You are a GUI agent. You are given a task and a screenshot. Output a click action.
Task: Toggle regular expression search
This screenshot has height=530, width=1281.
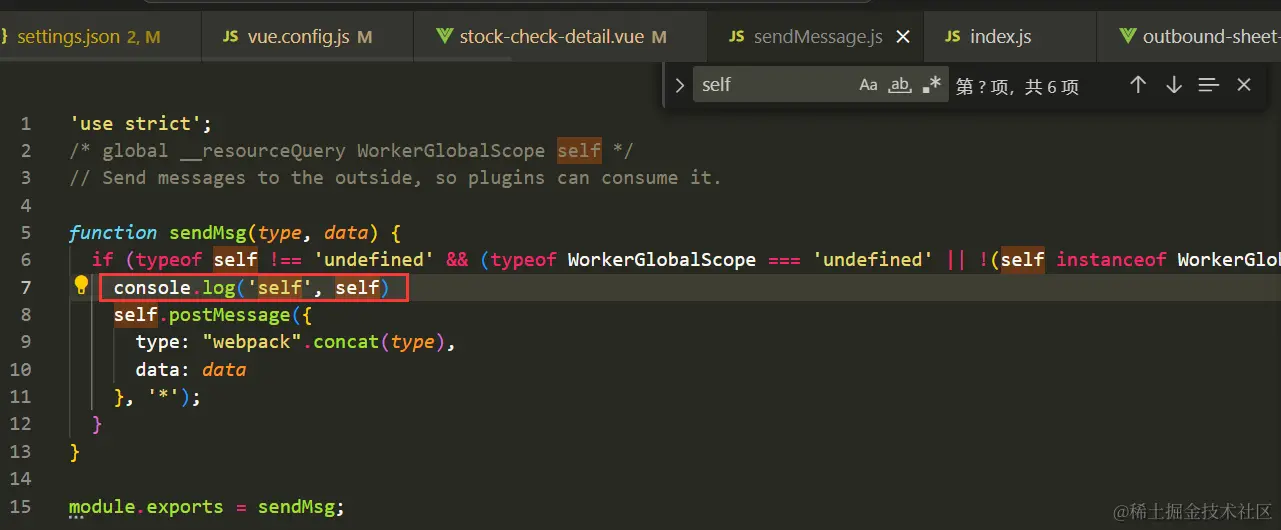pyautogui.click(x=932, y=85)
